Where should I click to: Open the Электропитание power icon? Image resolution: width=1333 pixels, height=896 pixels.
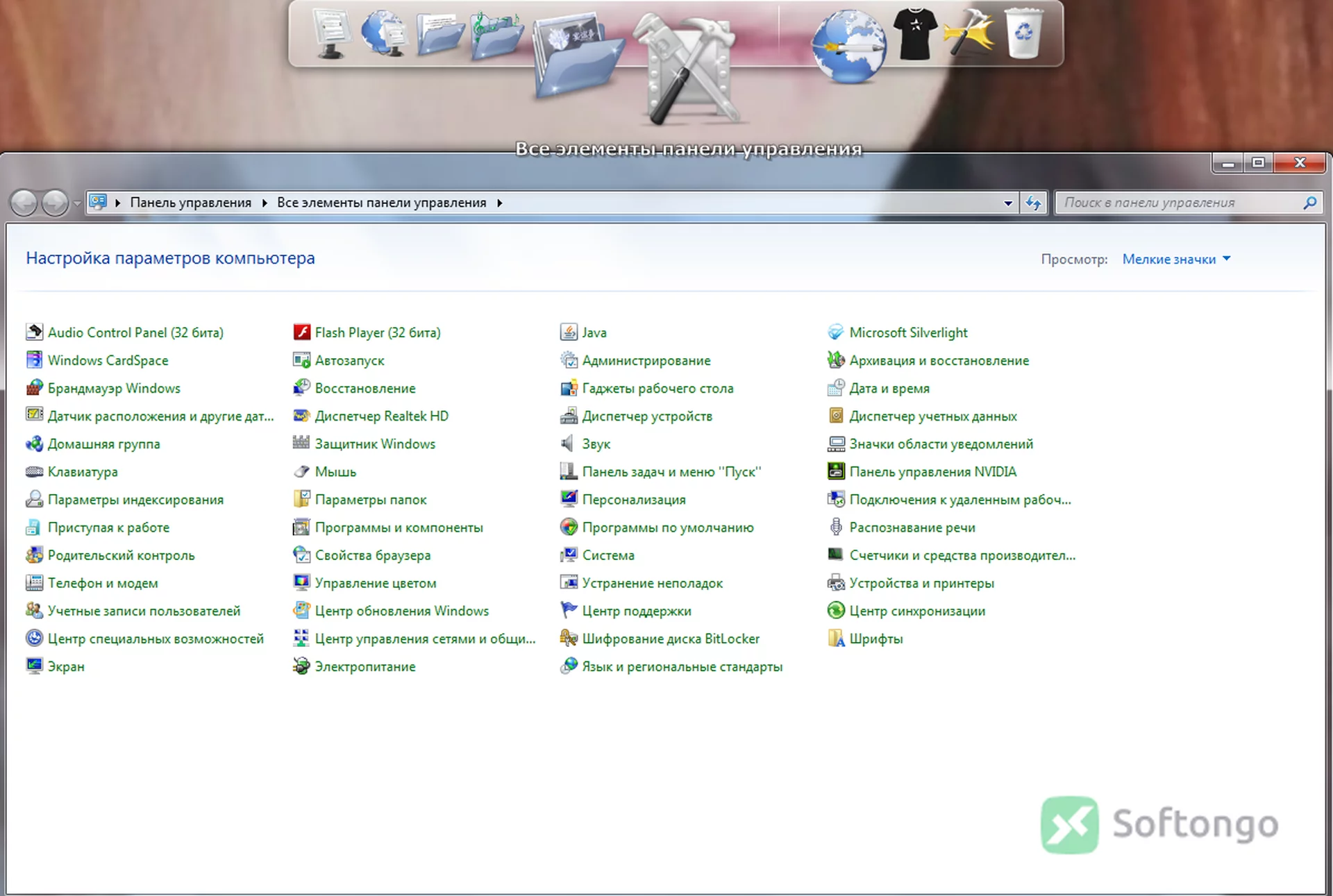tap(301, 666)
